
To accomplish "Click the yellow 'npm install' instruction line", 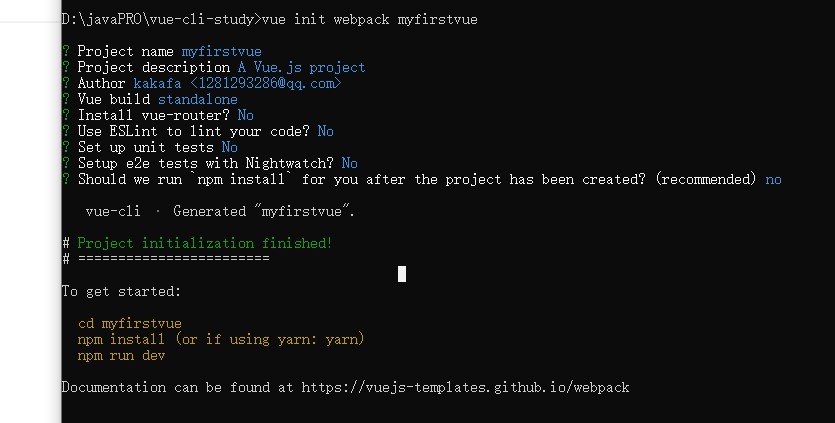I will tap(221, 339).
